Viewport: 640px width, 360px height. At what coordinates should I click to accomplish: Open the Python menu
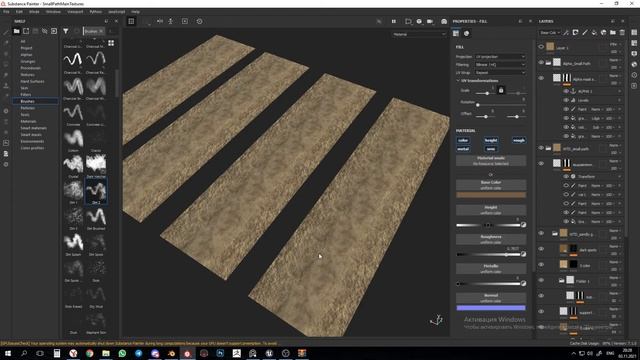pos(96,12)
